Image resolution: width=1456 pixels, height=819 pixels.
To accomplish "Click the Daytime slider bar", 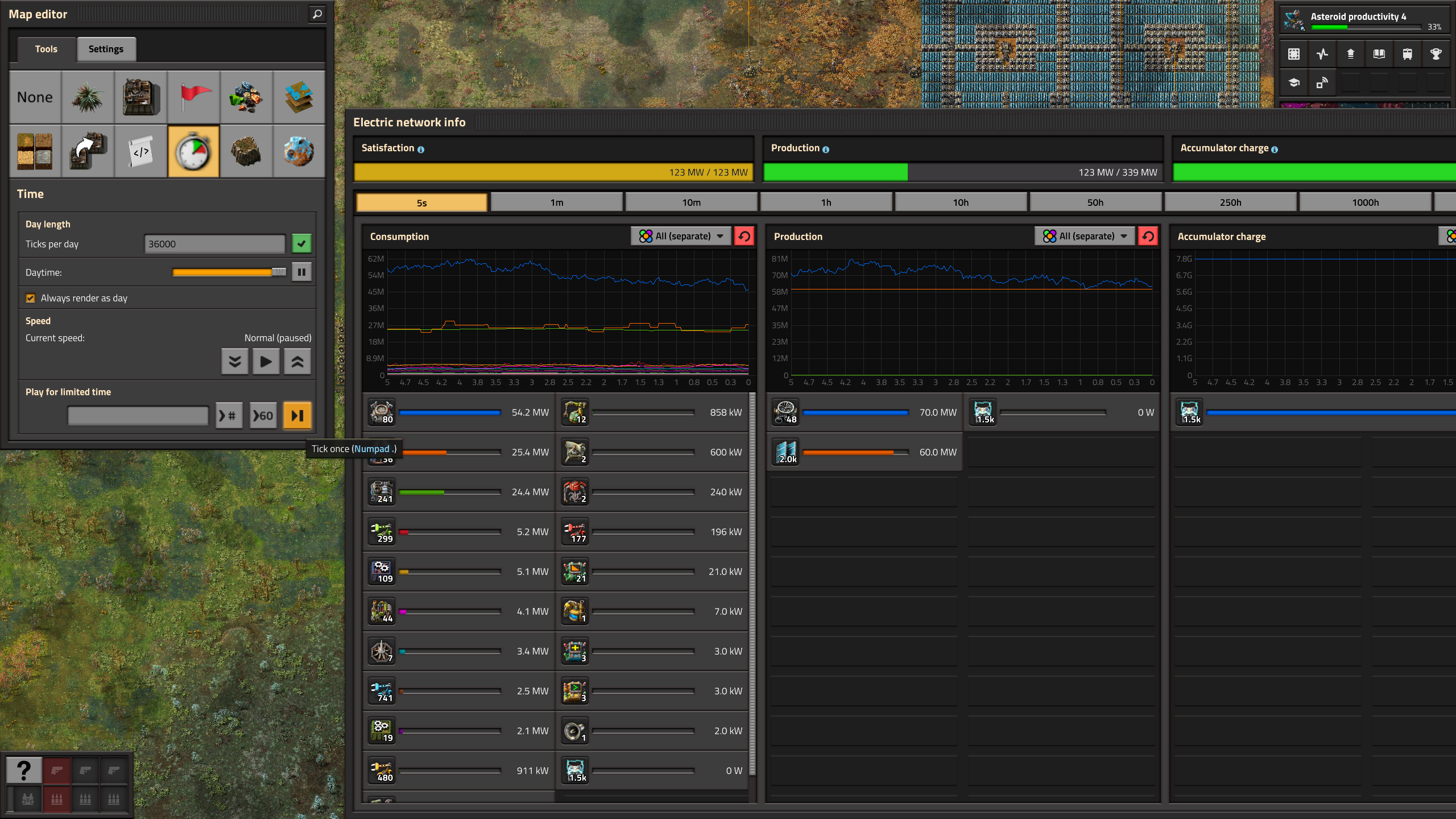I will click(x=229, y=272).
